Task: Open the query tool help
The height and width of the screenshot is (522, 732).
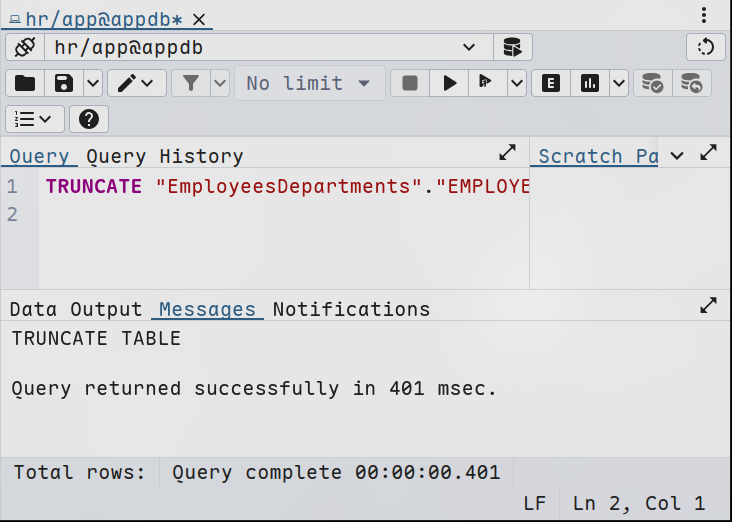Action: pos(88,119)
